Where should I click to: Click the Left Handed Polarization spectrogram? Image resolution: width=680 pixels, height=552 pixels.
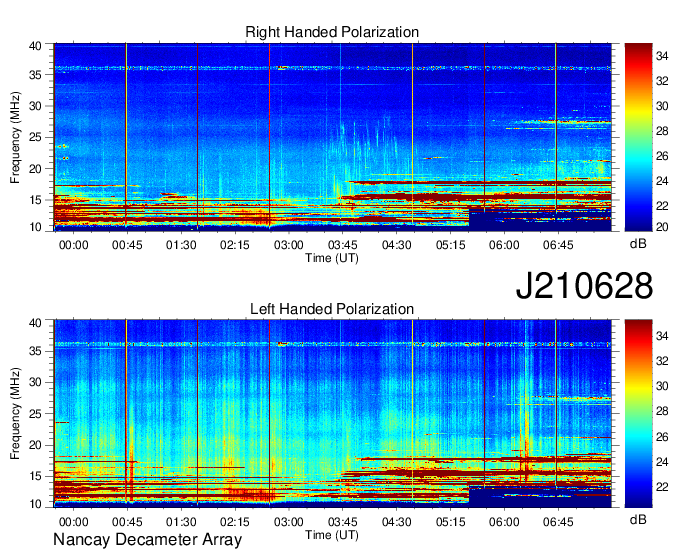tap(333, 414)
